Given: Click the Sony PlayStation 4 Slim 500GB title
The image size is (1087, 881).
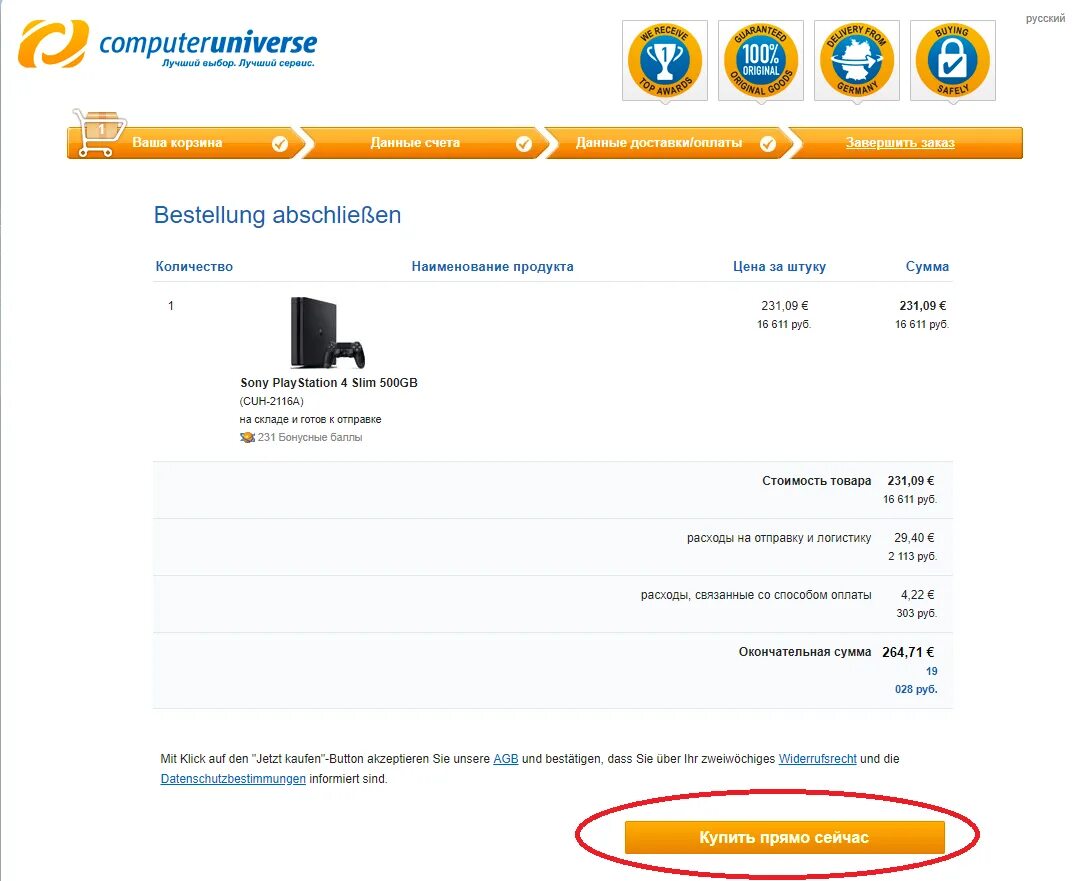Looking at the screenshot, I should [329, 383].
